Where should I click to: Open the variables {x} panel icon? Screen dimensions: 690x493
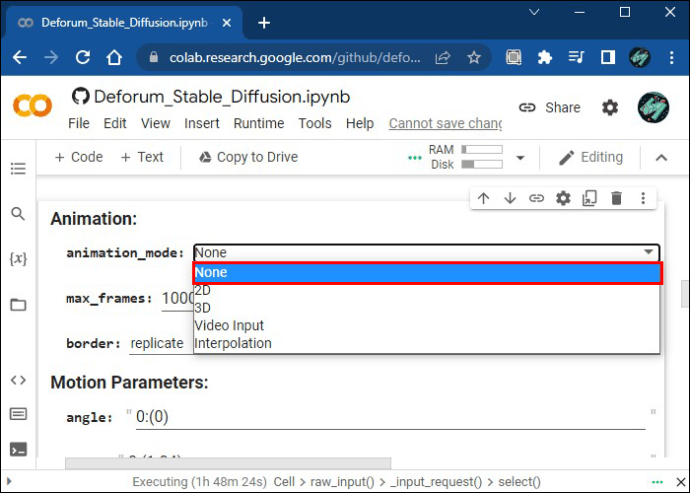18,258
